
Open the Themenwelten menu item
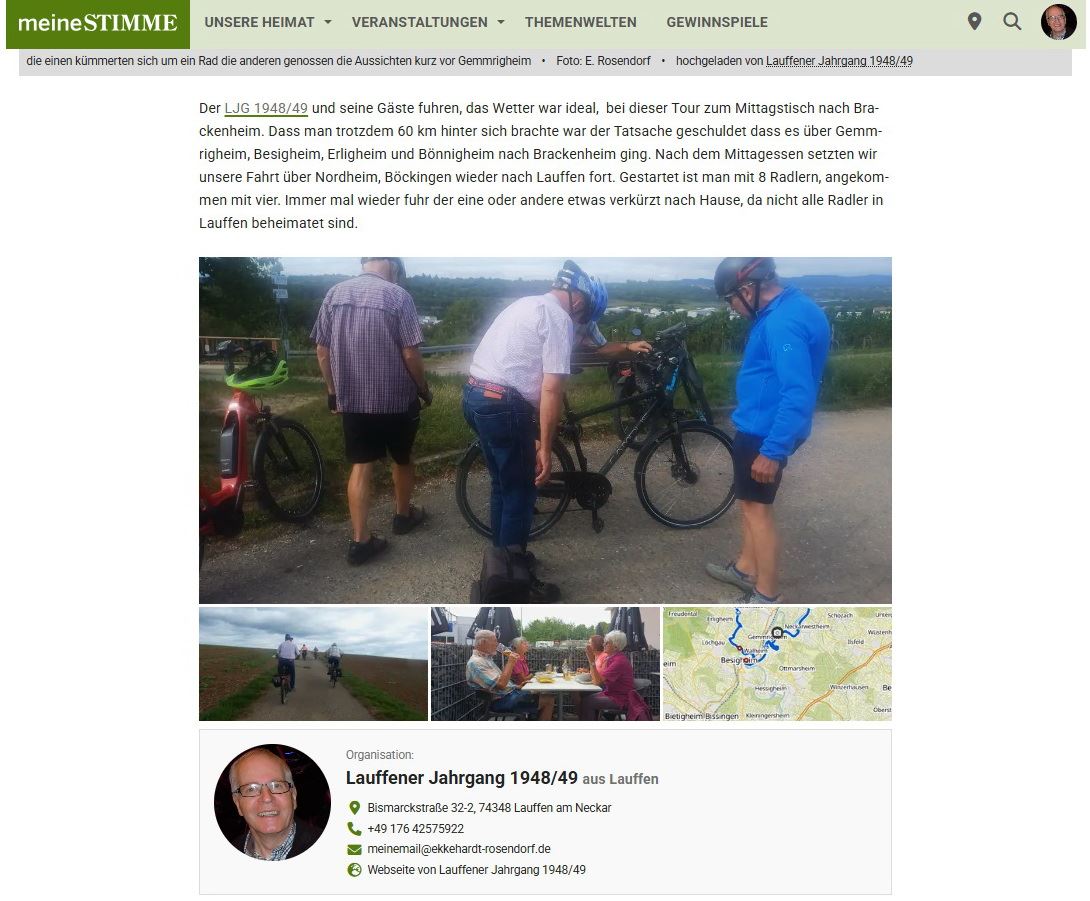point(580,22)
